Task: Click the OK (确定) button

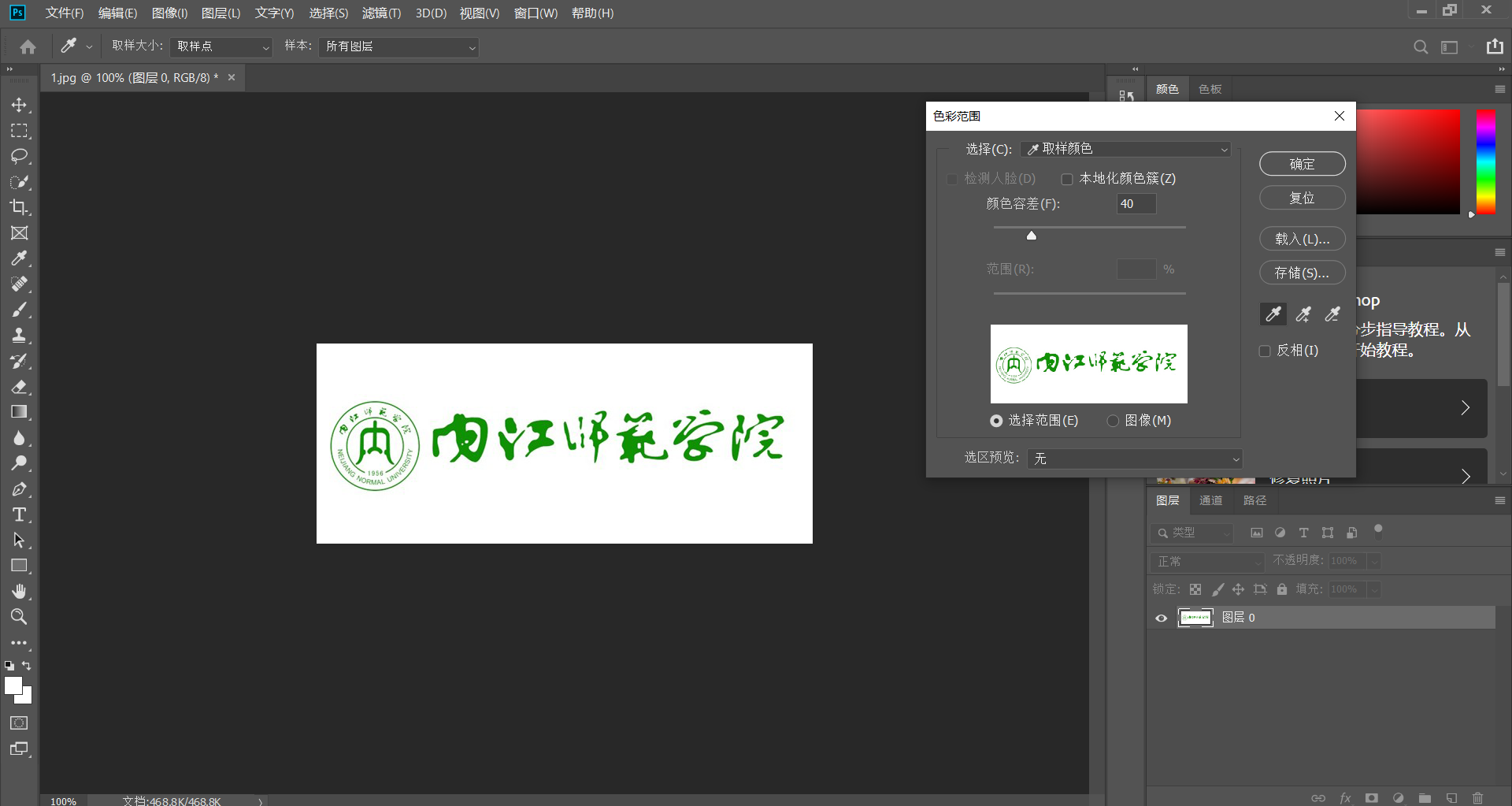Action: 1302,164
